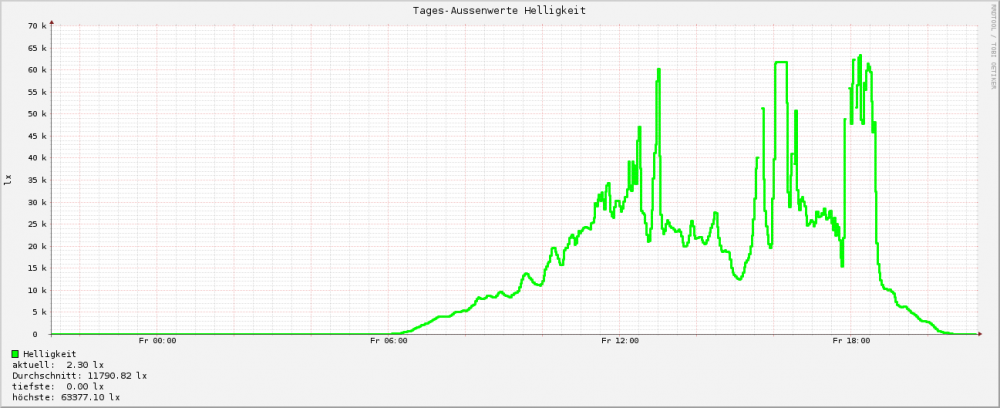Click the chart title Tages-Aussenwerte Helligkeit
This screenshot has height=408, width=1000.
(499, 10)
